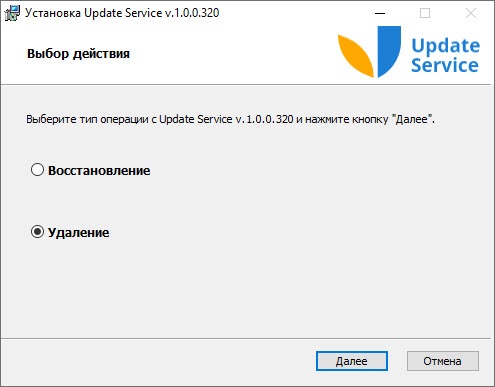Click the orange leaf of the logo
This screenshot has height=387, width=495.
[x=355, y=56]
